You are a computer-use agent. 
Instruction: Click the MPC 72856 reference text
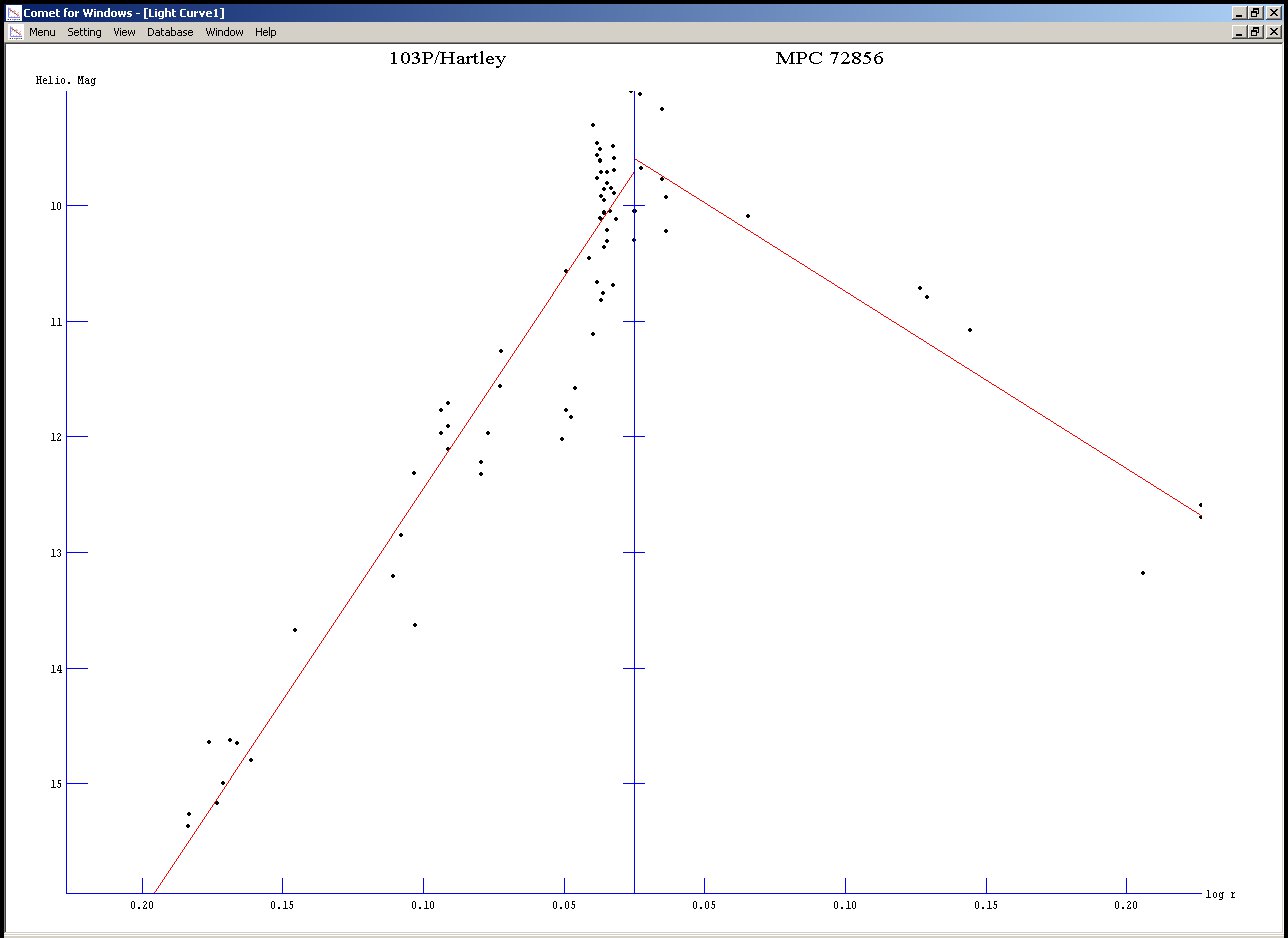pos(829,58)
